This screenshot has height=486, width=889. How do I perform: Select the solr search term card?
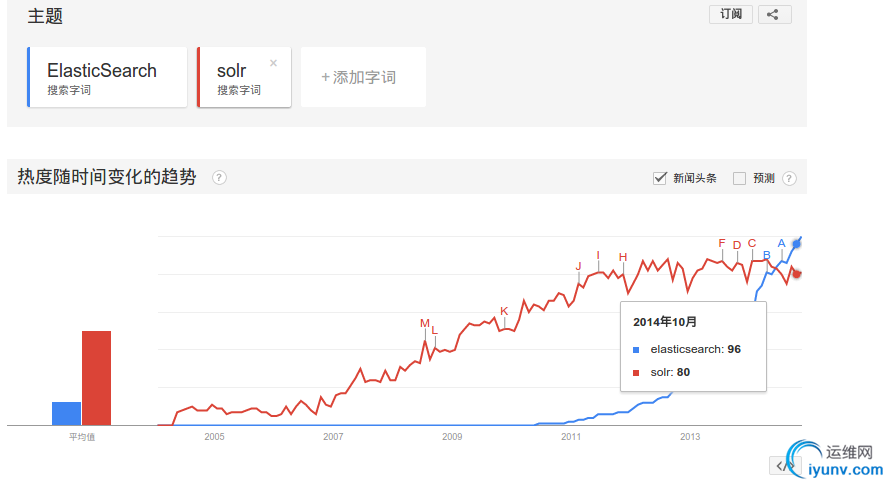[x=244, y=77]
